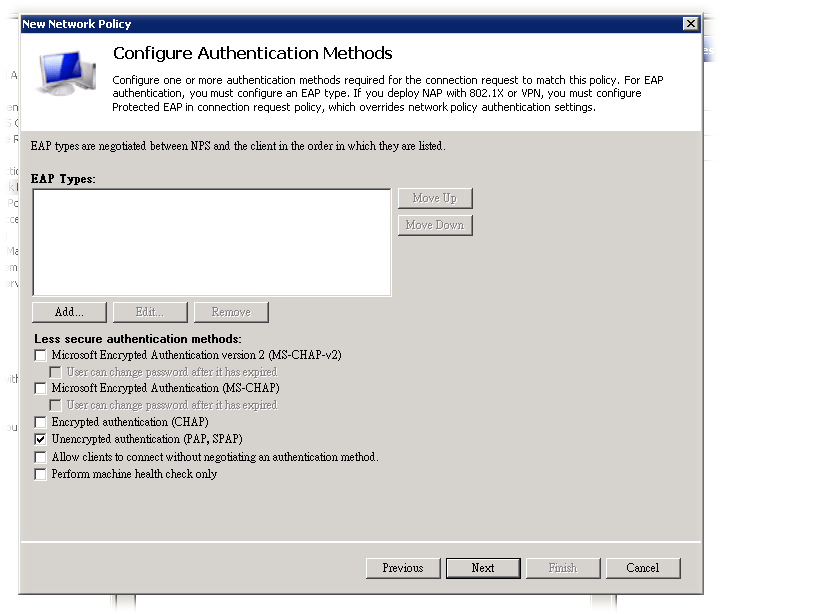
Task: Click the Finish button
Action: (x=563, y=568)
